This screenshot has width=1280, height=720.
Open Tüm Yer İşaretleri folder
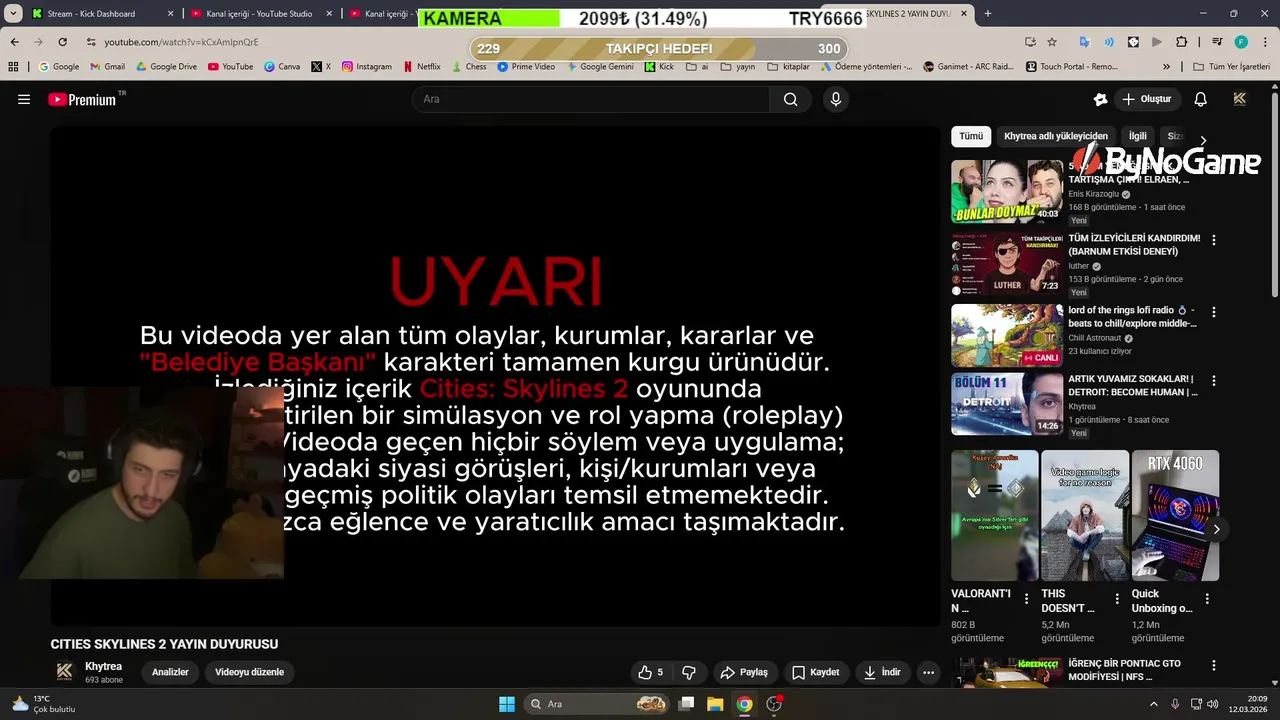(x=1232, y=66)
